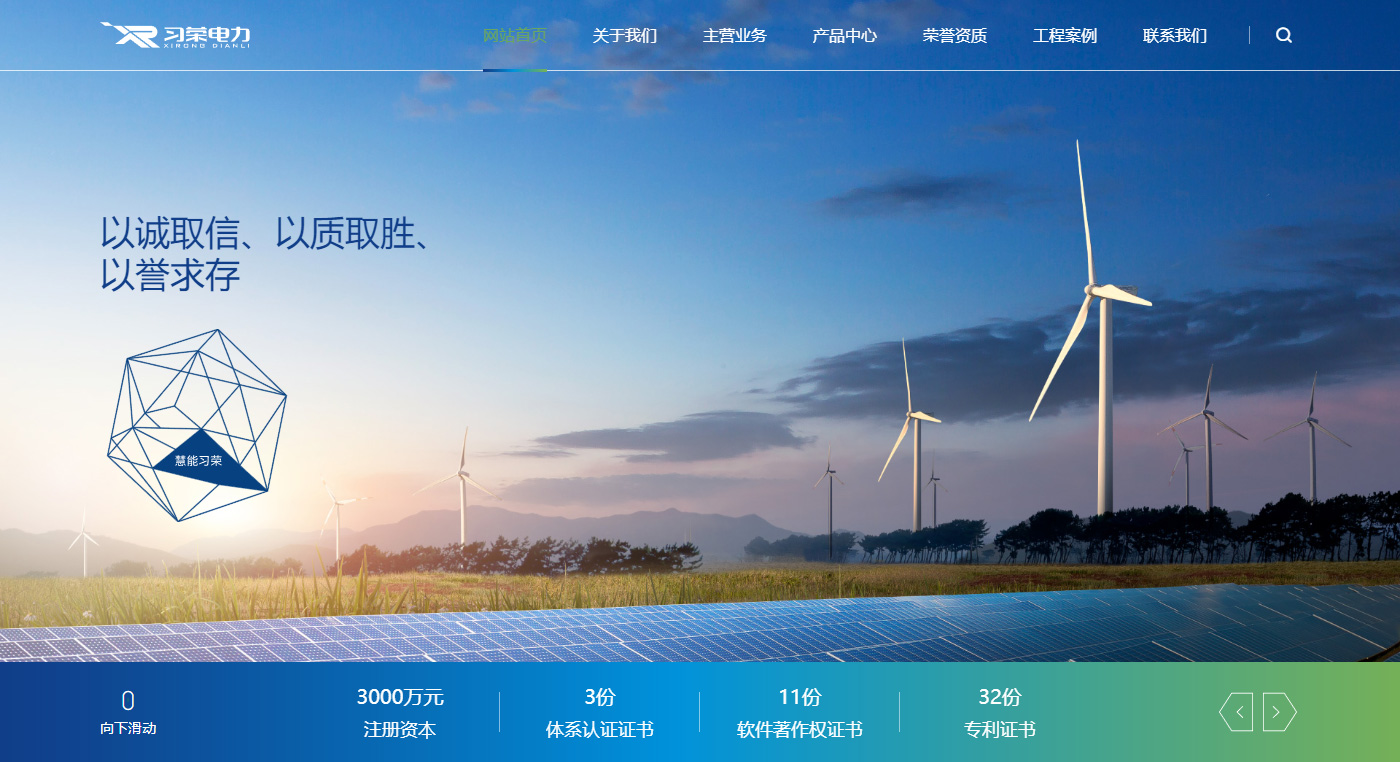Viewport: 1400px width, 762px height.
Task: Click the Xirong Dianli company logo
Action: [176, 35]
